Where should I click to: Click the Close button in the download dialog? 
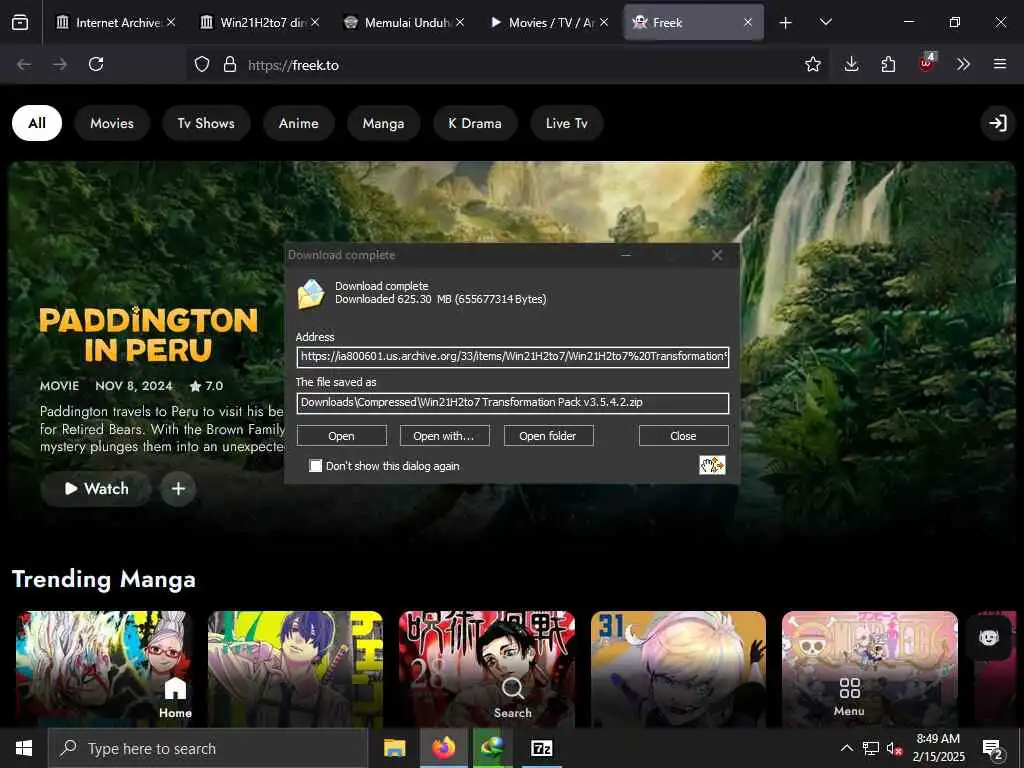pyautogui.click(x=683, y=436)
